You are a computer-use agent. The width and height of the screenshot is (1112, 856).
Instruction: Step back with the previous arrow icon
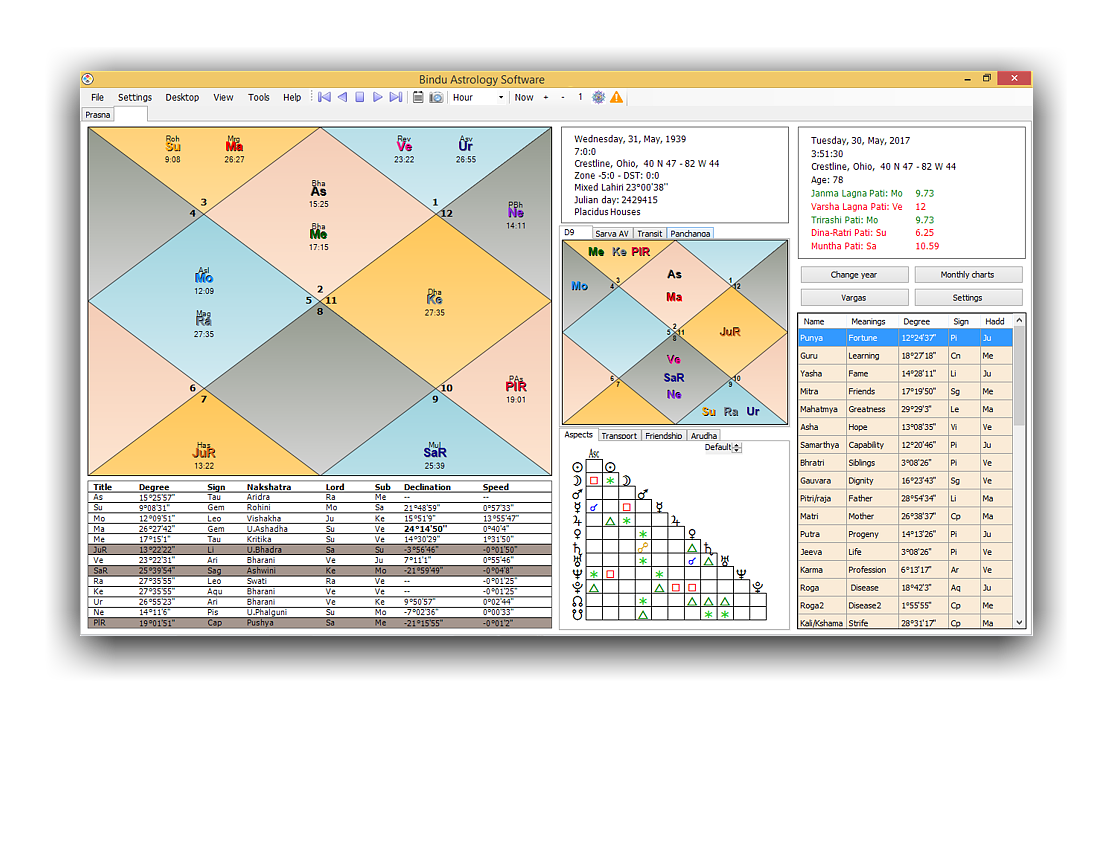[x=343, y=97]
